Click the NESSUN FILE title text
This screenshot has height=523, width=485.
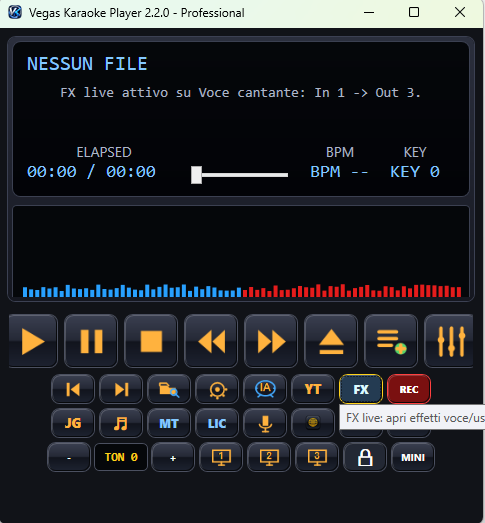tap(87, 64)
